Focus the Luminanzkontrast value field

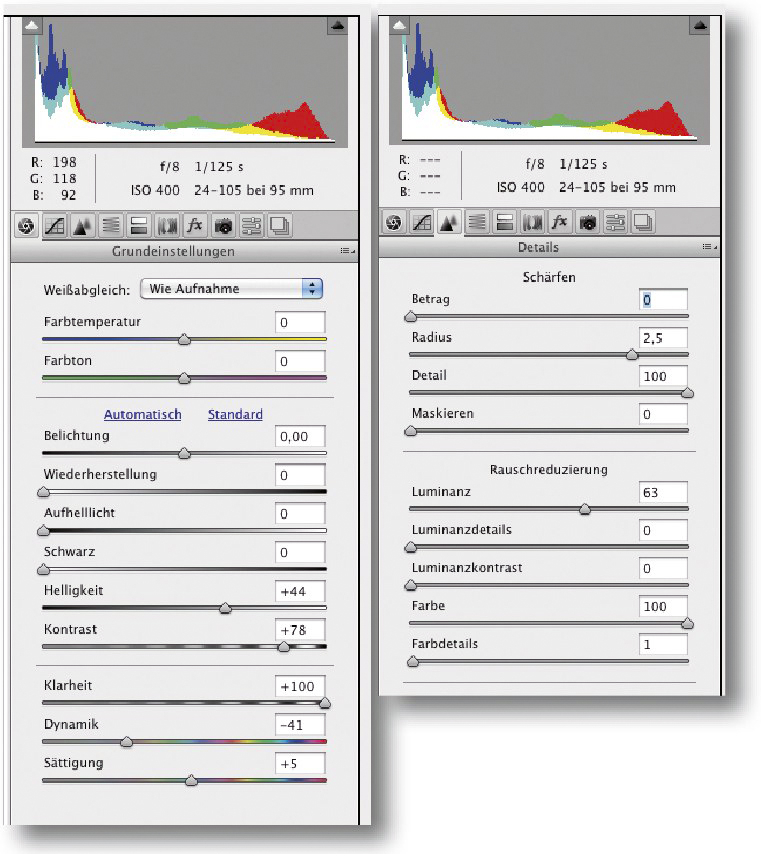(663, 568)
